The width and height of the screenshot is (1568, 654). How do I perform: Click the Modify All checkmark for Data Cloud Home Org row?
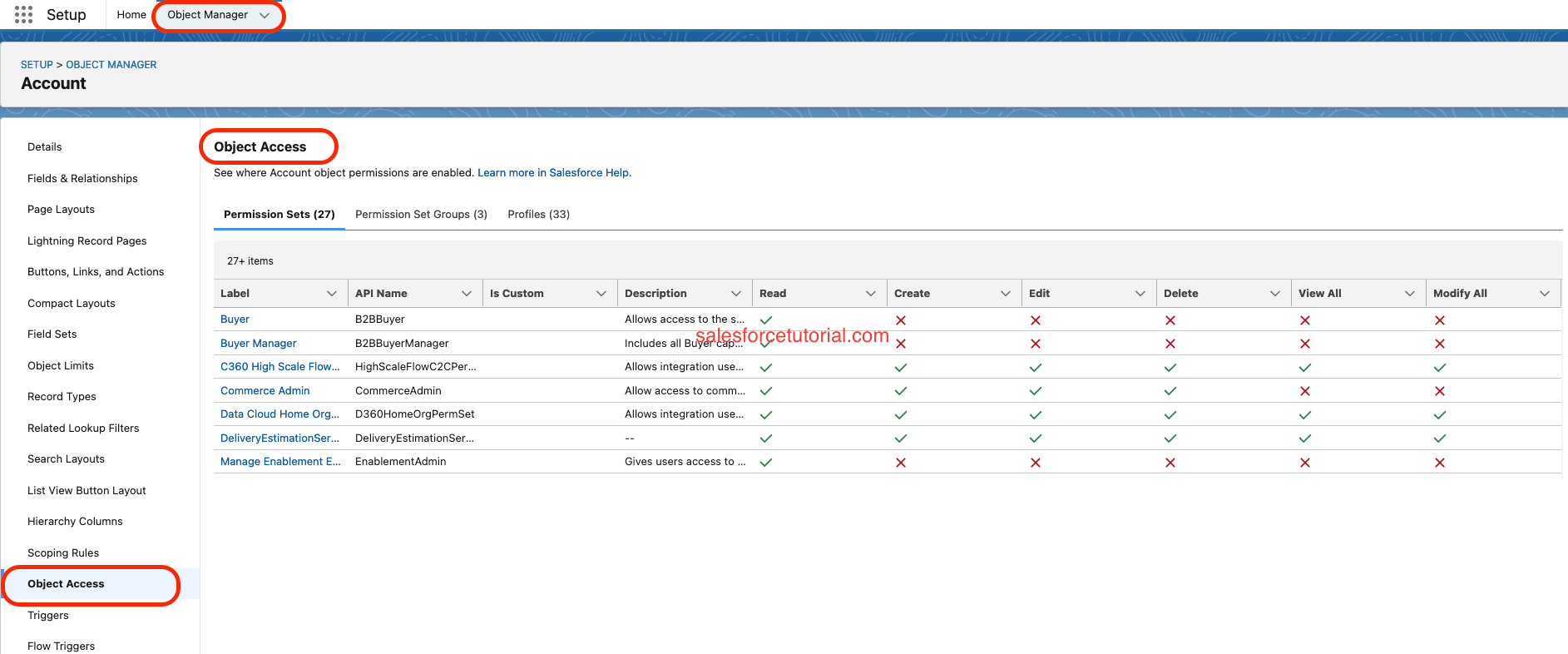[x=1440, y=415]
